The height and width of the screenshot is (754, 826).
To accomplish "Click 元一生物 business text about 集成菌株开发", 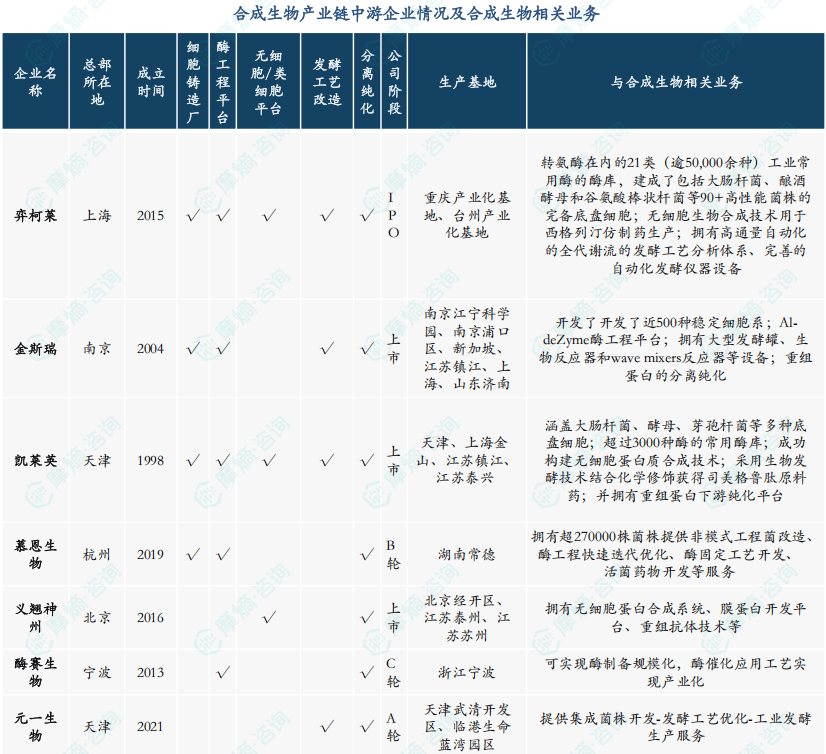I will (x=675, y=727).
